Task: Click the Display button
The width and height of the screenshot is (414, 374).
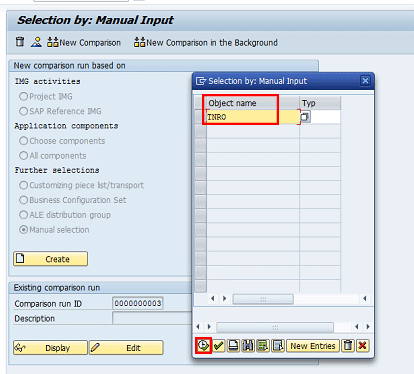Action: pos(51,348)
